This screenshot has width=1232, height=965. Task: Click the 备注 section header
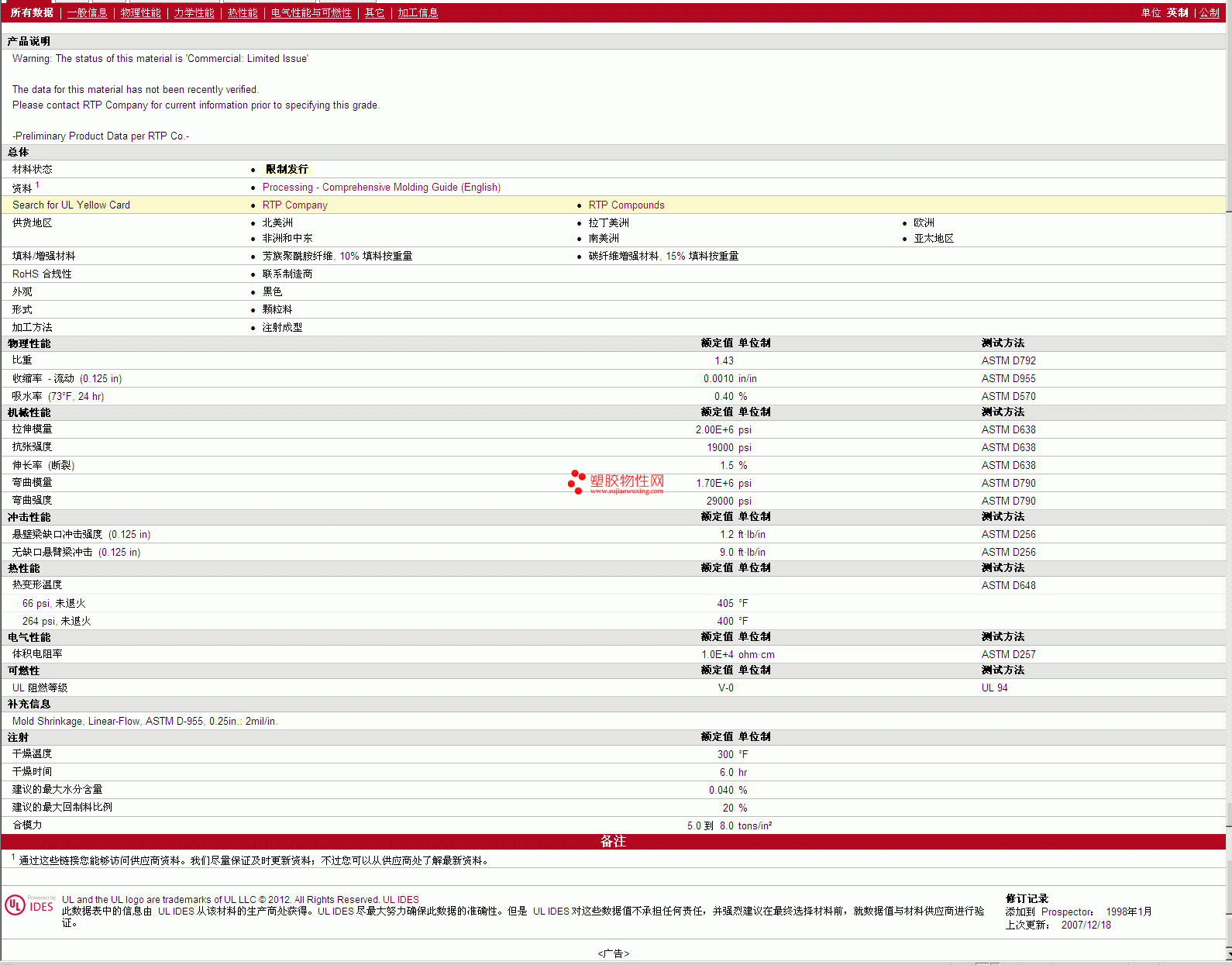coord(613,842)
